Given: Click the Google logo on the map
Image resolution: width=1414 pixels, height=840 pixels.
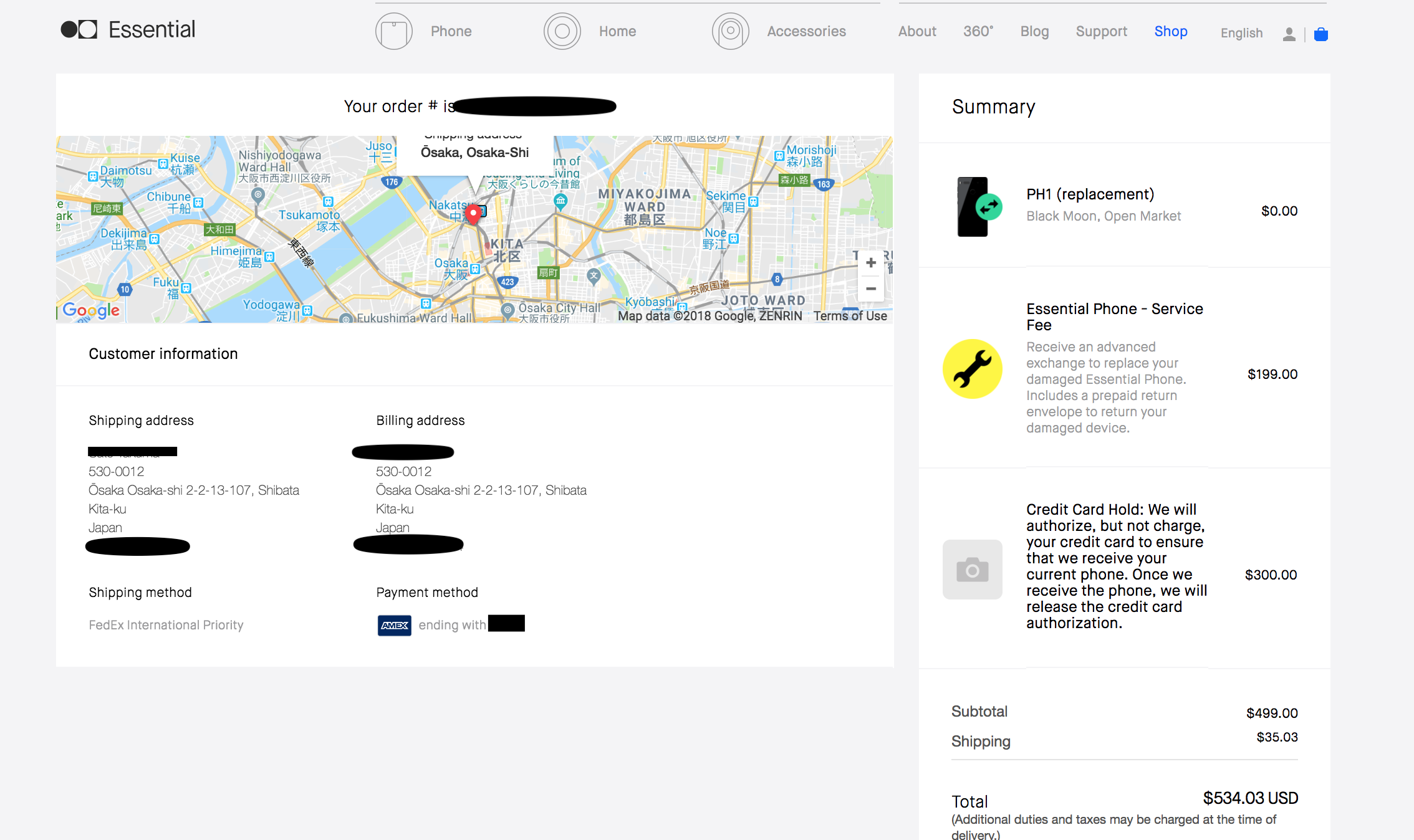Looking at the screenshot, I should point(92,310).
